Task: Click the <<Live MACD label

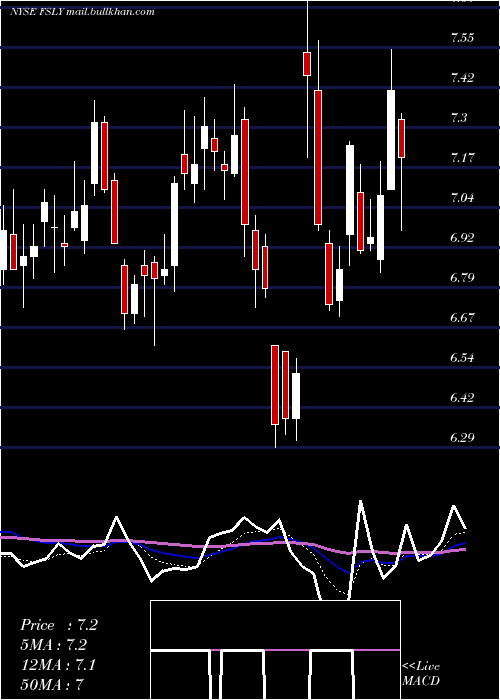Action: tap(421, 673)
